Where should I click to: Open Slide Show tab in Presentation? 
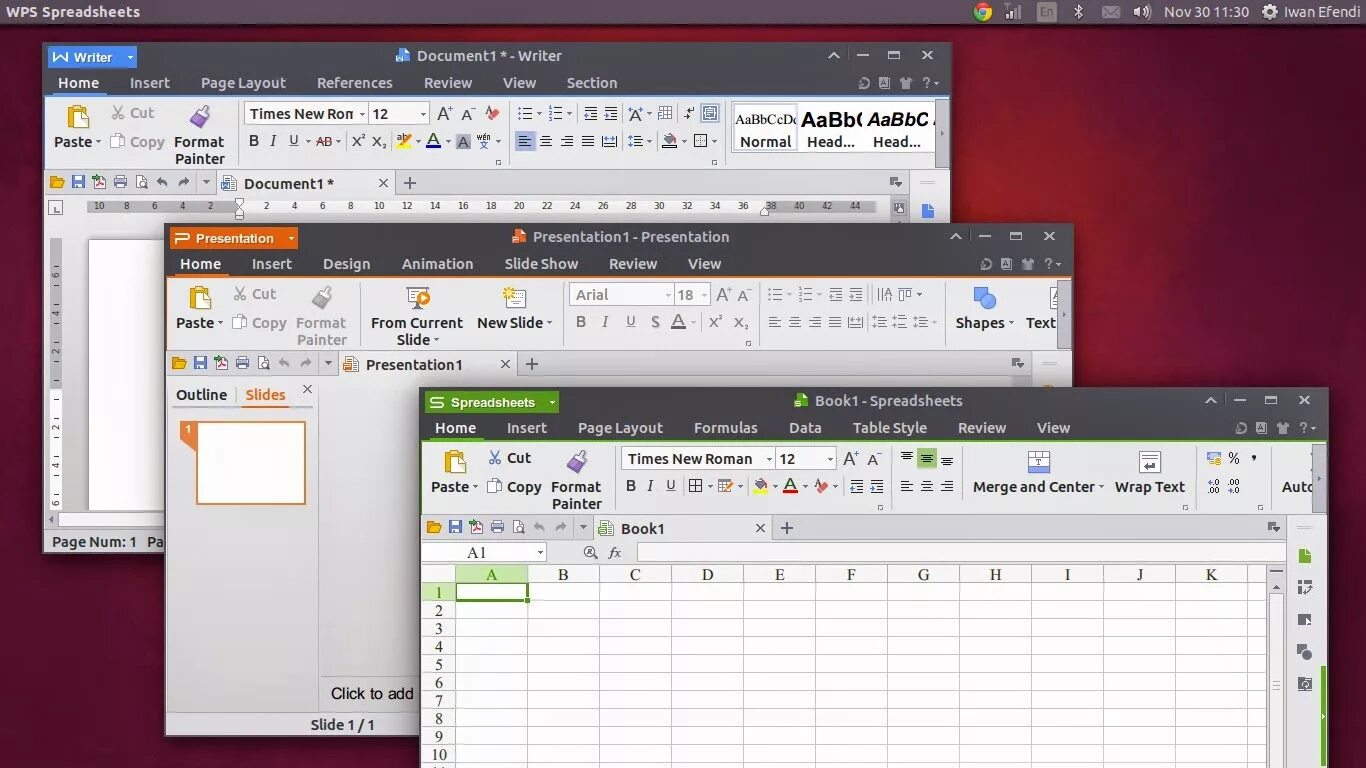pos(541,264)
